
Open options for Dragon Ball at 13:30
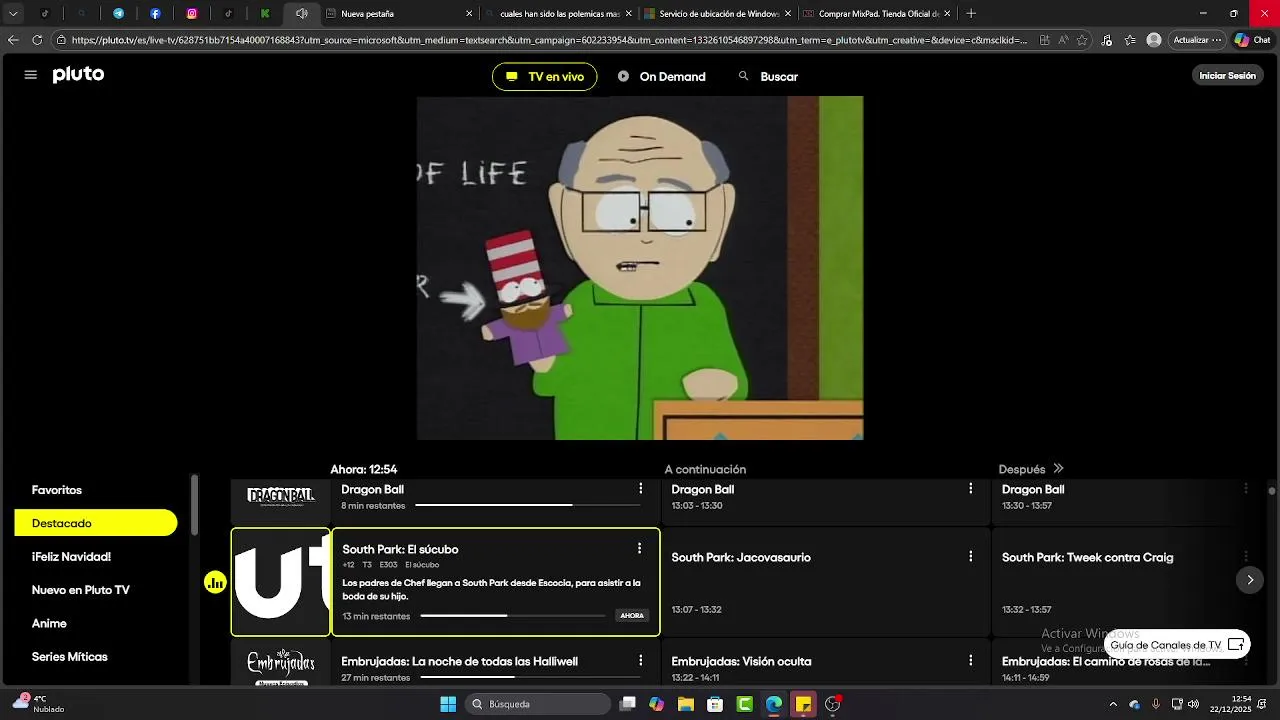click(x=1246, y=489)
